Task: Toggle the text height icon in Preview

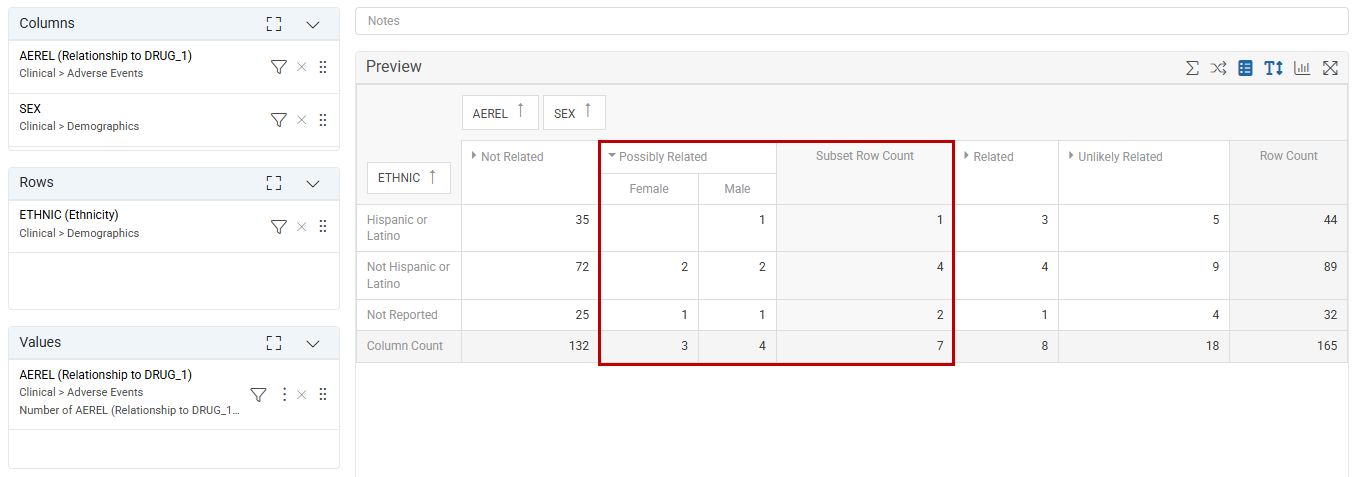Action: point(1273,68)
